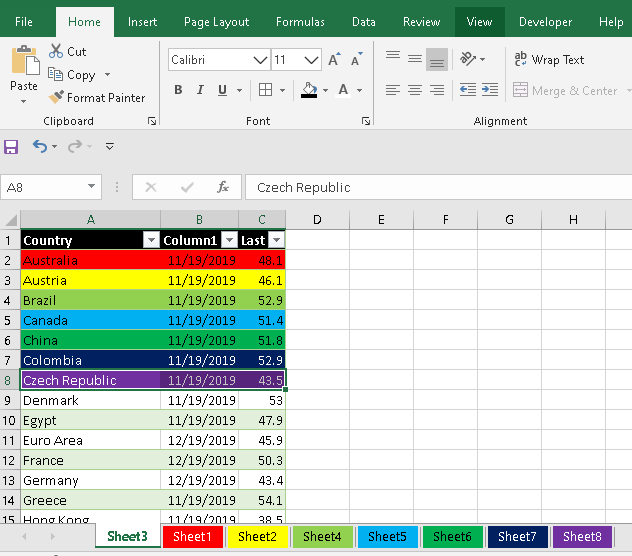
Task: Open the Last column filter dropdown
Action: [x=276, y=240]
